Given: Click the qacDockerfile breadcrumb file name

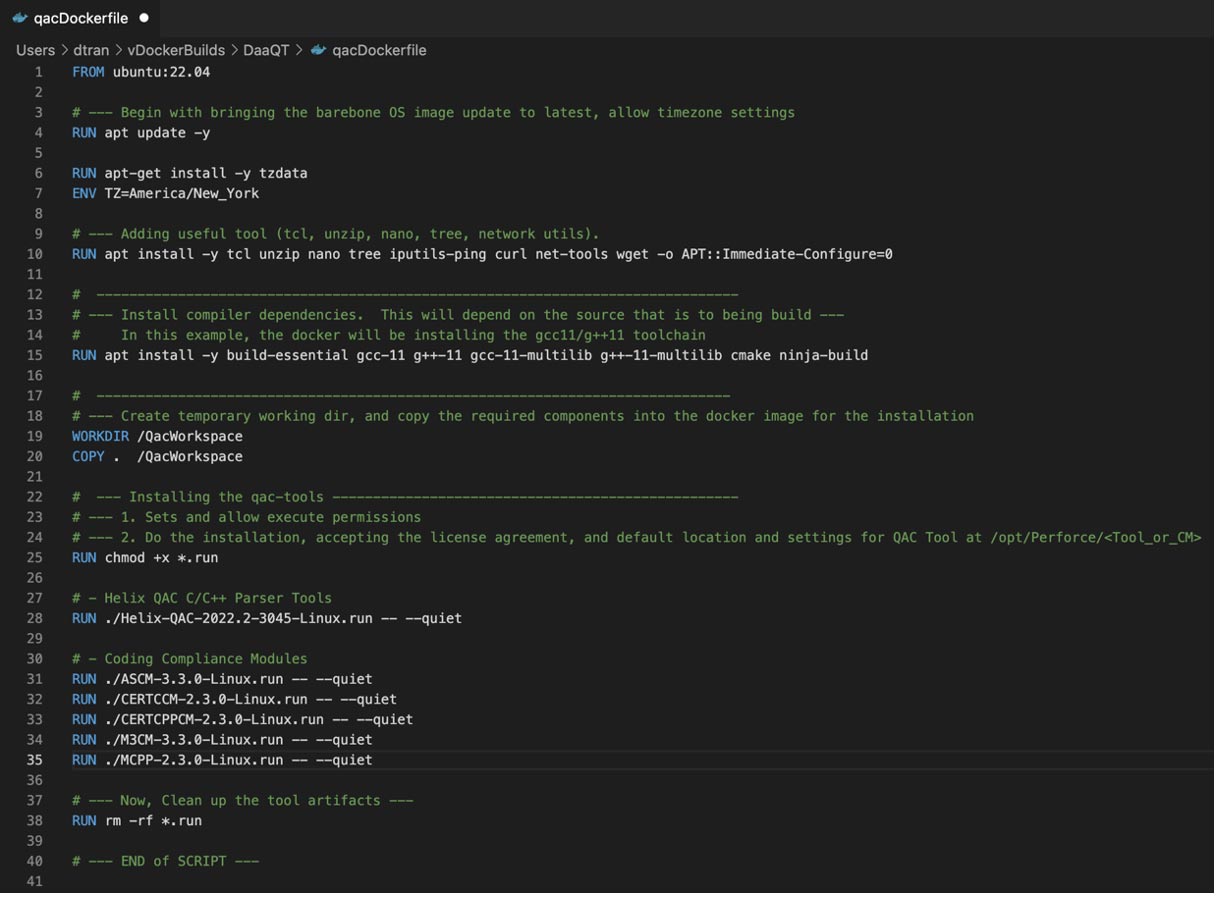Looking at the screenshot, I should click(379, 50).
